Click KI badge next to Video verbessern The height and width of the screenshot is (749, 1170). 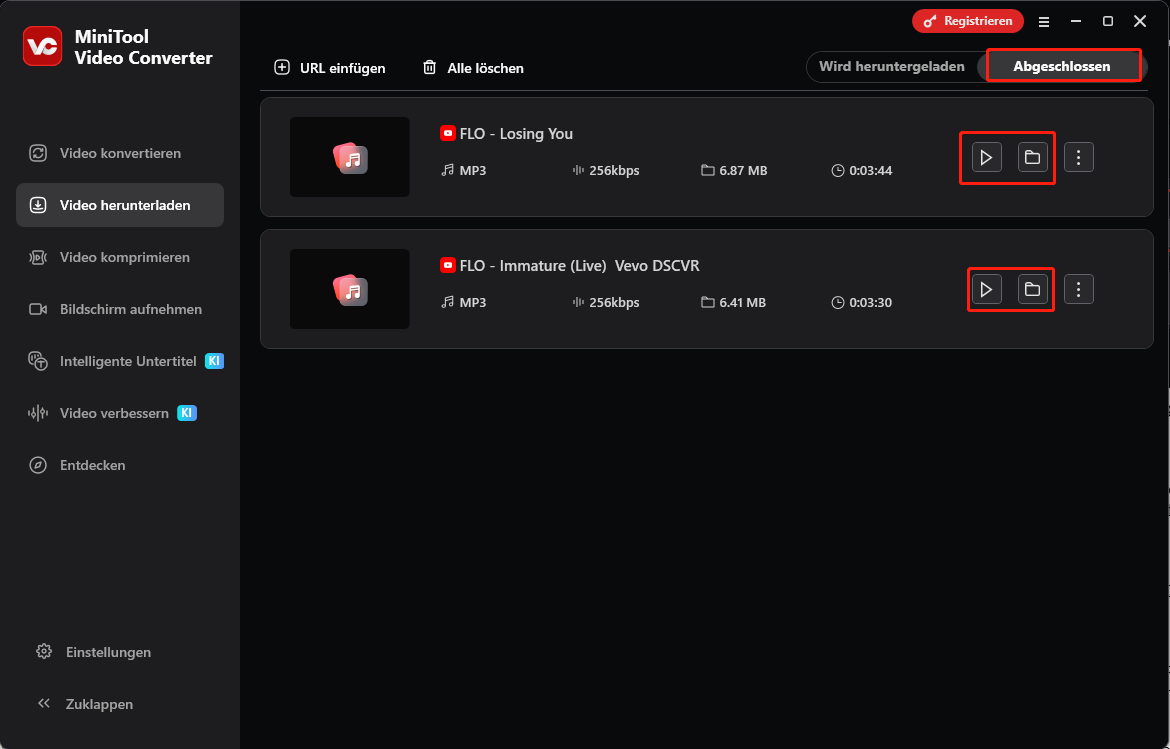pos(187,413)
